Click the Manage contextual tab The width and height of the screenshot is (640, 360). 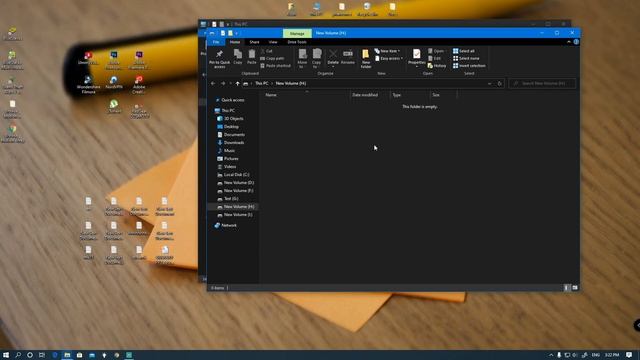pos(297,33)
